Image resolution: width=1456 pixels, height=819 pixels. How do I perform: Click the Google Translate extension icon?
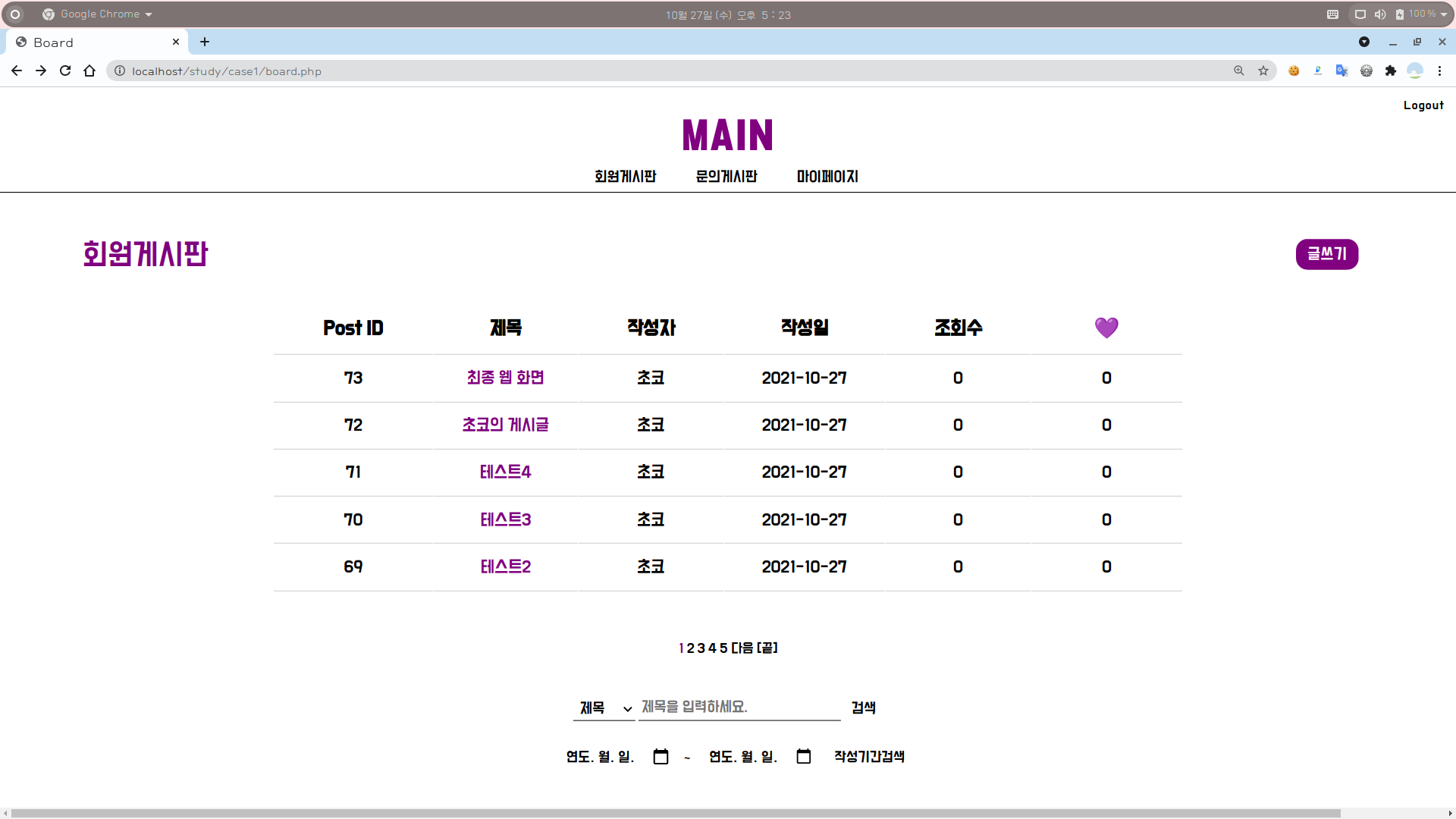(x=1341, y=71)
